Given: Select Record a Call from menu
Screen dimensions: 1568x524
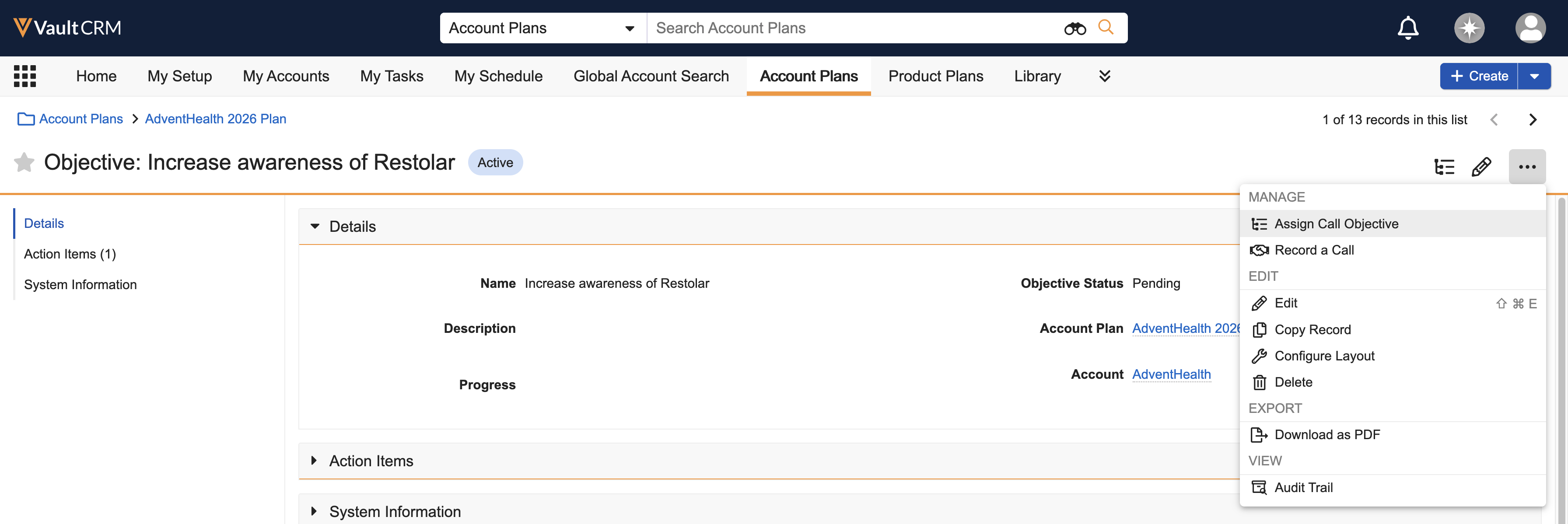Looking at the screenshot, I should (1313, 250).
